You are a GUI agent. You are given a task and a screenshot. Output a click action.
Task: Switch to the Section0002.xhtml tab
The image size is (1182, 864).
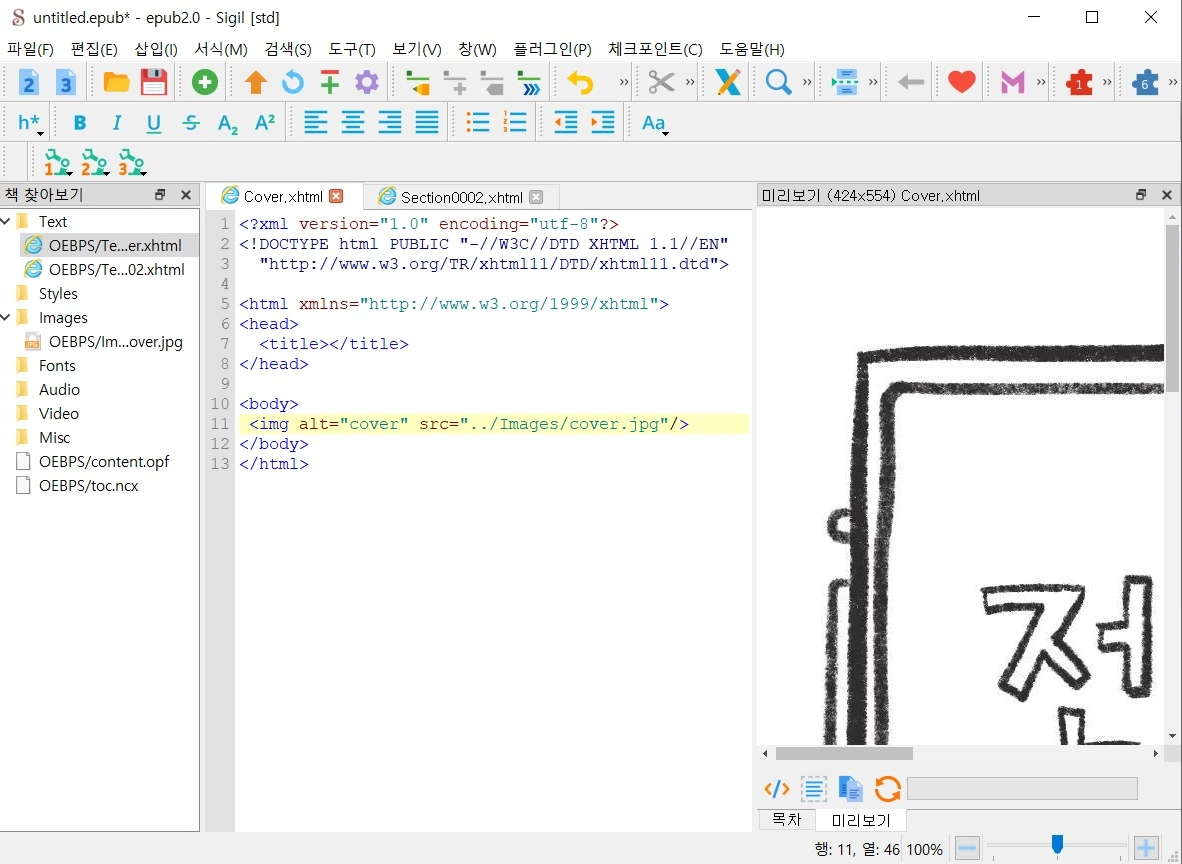coord(461,197)
